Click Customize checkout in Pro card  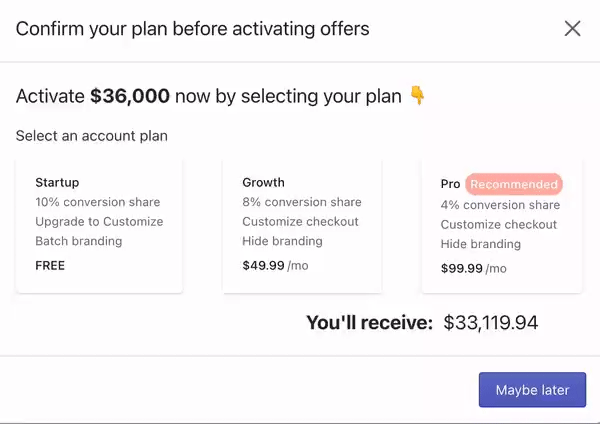[499, 225]
